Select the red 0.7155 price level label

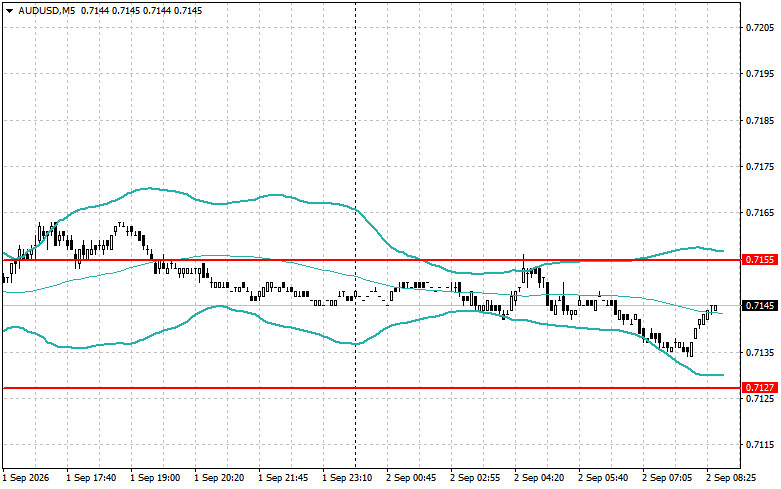[760, 259]
